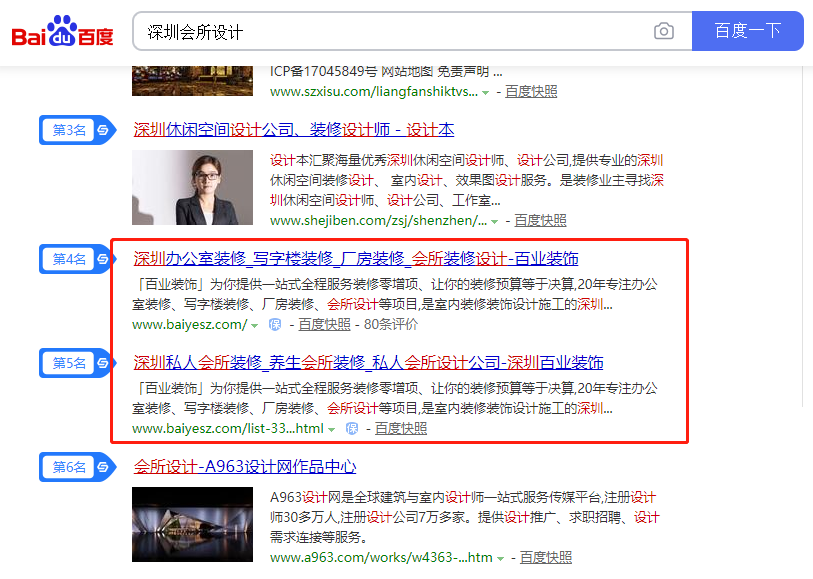Click the 第5名 rank badge
Image resolution: width=813 pixels, height=579 pixels.
pyautogui.click(x=78, y=363)
